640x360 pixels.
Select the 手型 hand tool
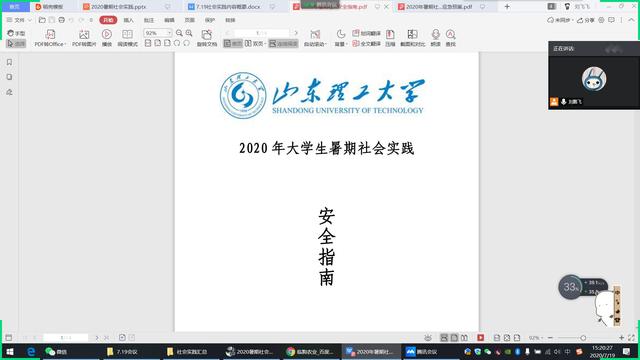[x=16, y=33]
